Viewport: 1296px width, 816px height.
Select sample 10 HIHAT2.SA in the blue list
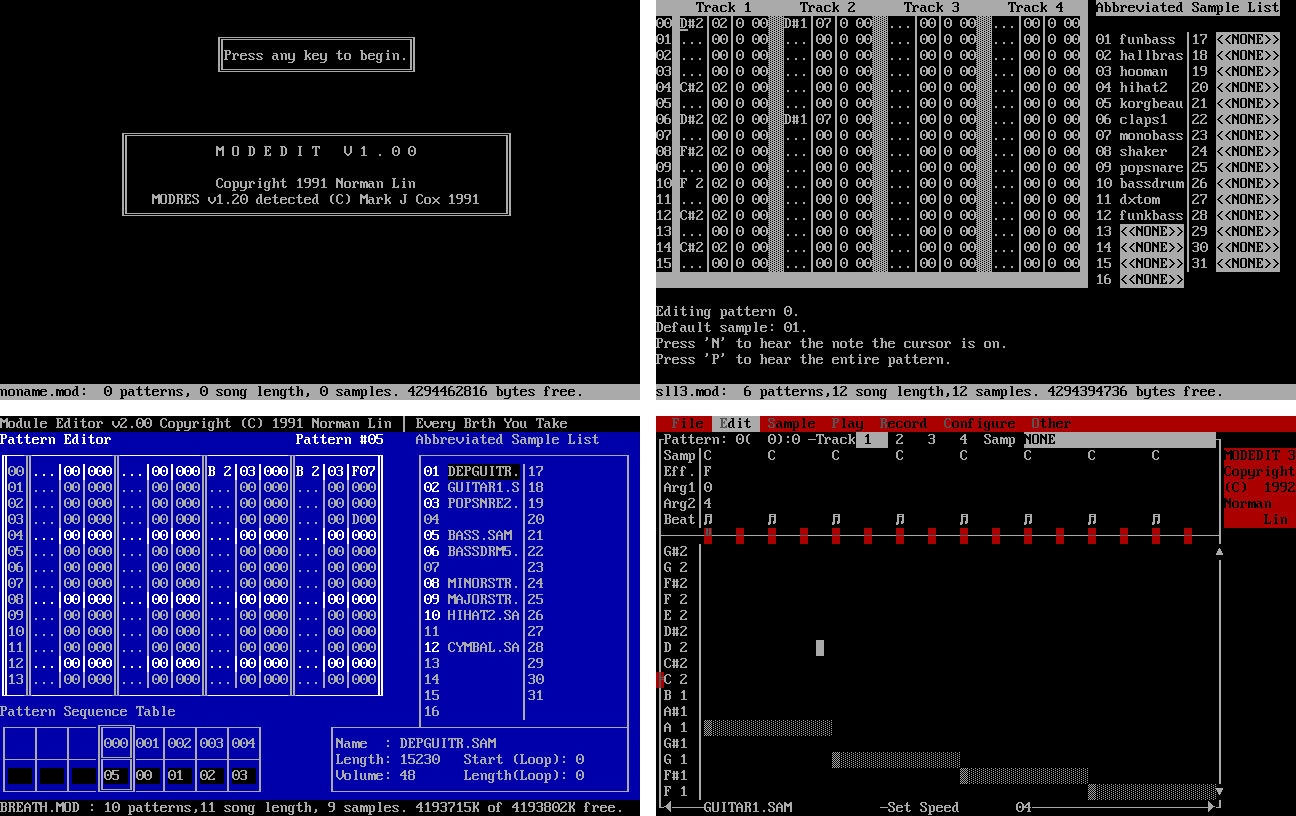(x=472, y=615)
